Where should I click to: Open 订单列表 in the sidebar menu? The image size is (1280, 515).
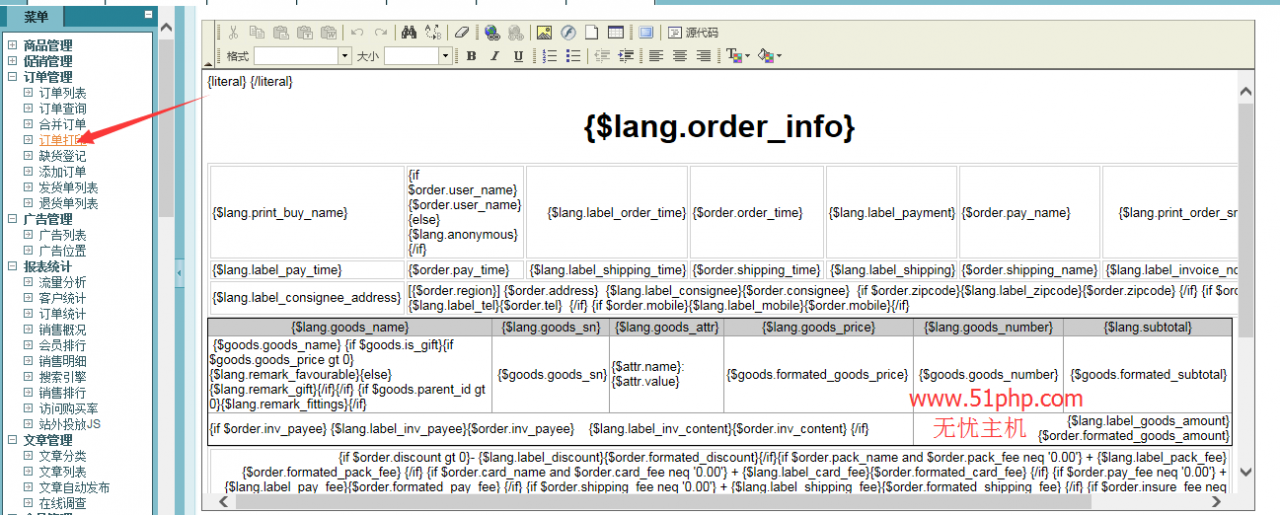pos(62,93)
